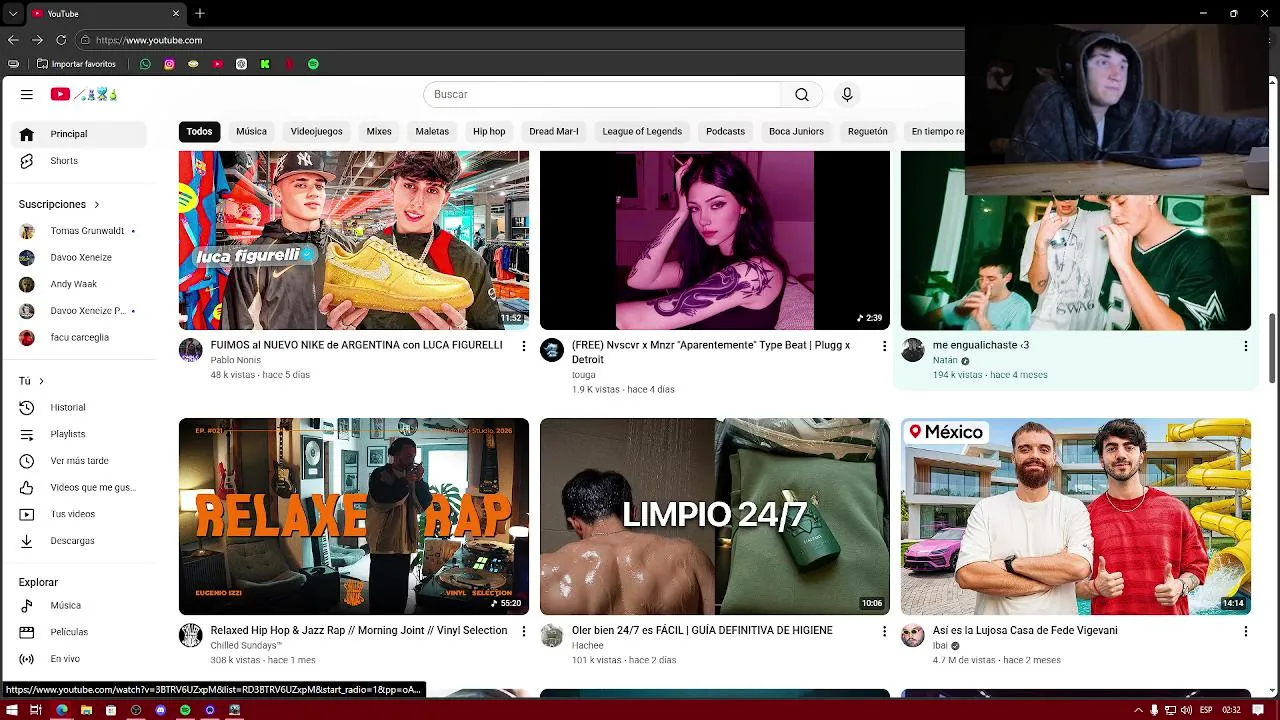The width and height of the screenshot is (1280, 720).
Task: Open the Windows Start menu
Action: coord(11,710)
